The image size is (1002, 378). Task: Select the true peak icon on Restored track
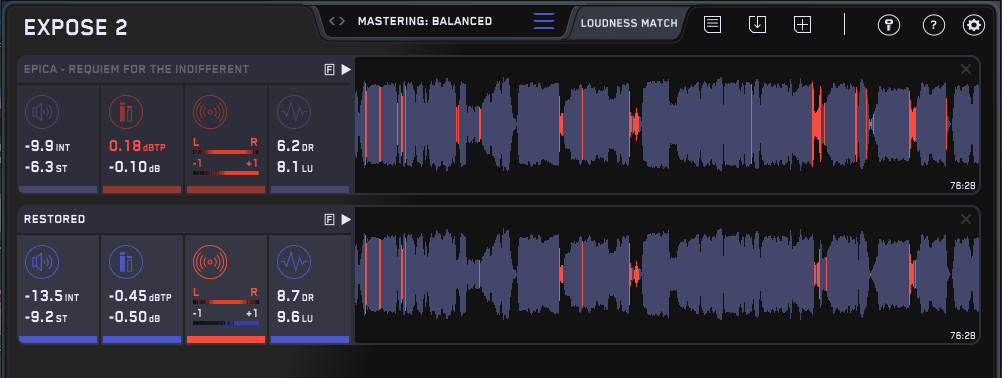tap(125, 262)
